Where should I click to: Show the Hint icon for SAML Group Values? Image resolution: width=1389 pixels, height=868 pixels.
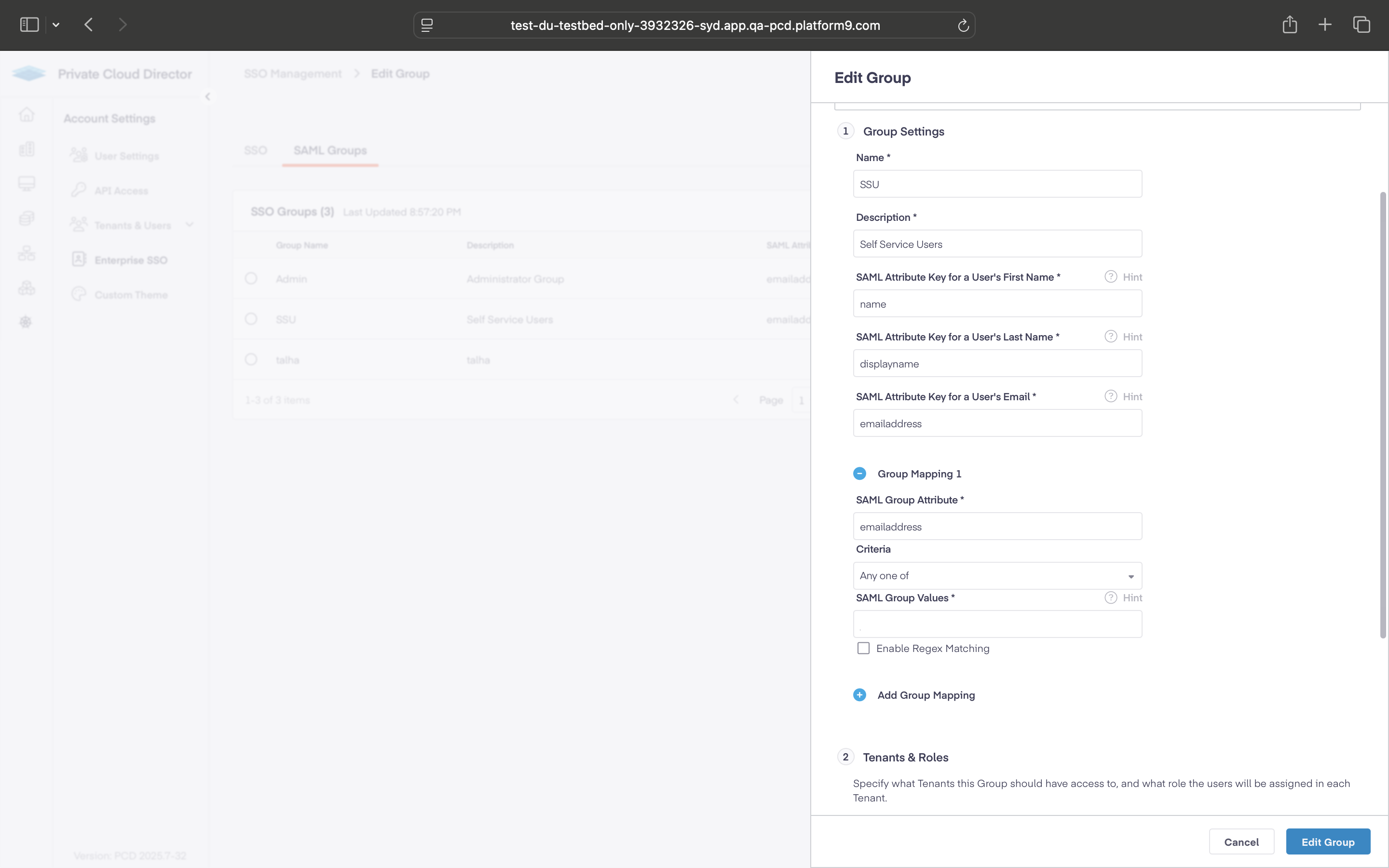coord(1111,597)
